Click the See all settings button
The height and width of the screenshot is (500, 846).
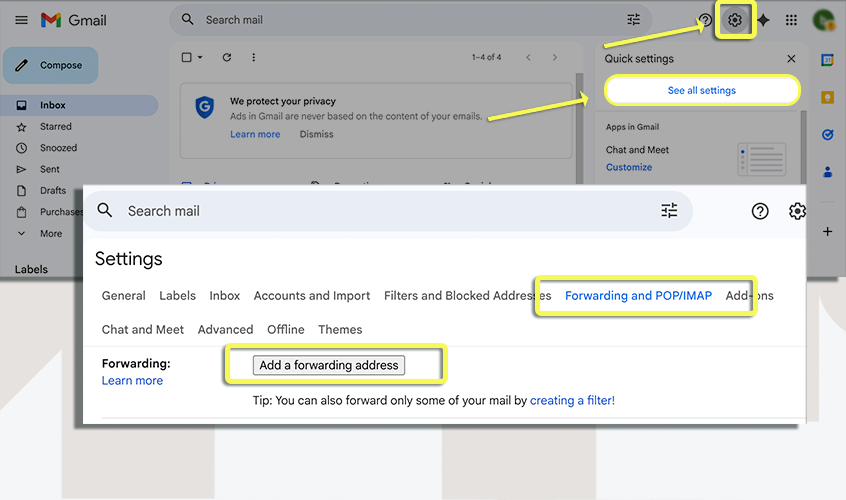click(701, 91)
